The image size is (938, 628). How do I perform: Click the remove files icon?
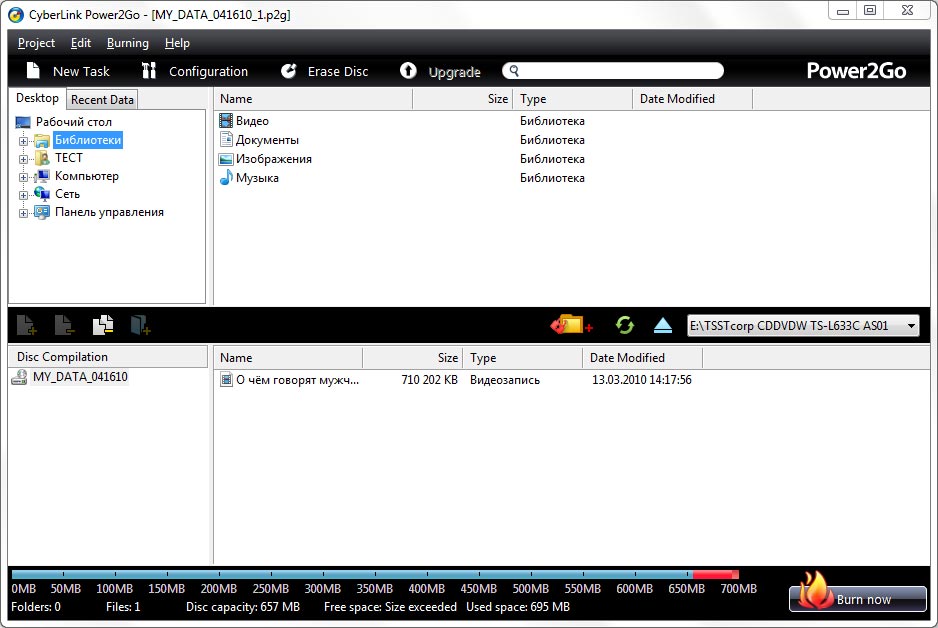tap(64, 325)
